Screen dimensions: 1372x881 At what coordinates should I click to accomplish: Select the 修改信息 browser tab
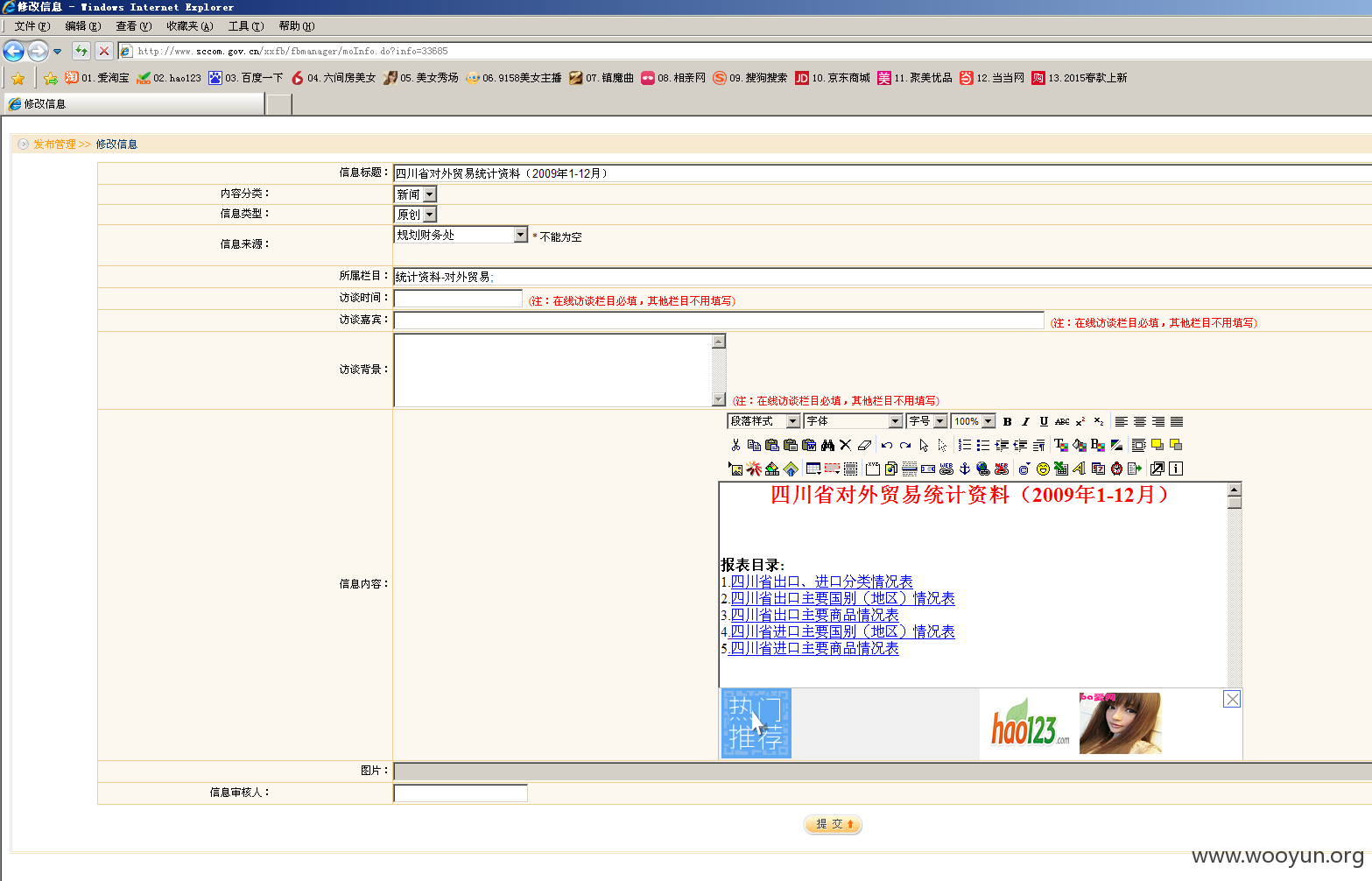(134, 104)
